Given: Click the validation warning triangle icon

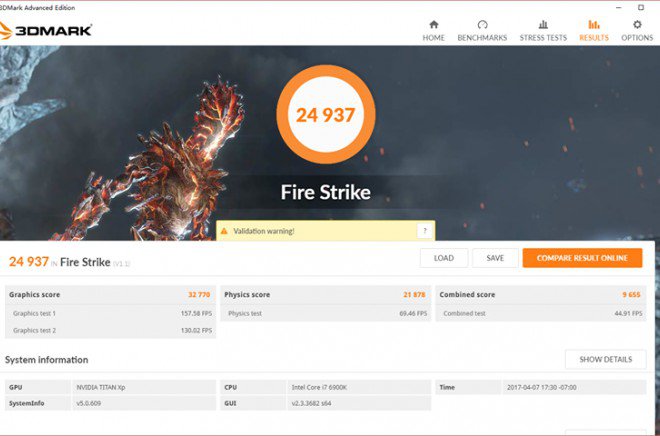Looking at the screenshot, I should point(225,231).
